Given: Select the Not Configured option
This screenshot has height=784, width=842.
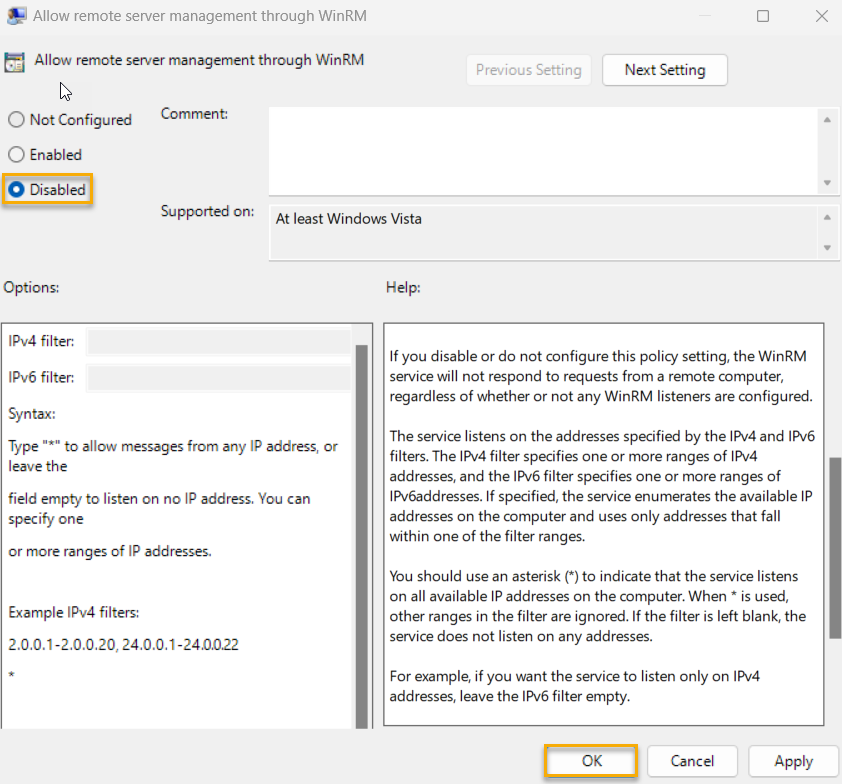Looking at the screenshot, I should click(15, 119).
